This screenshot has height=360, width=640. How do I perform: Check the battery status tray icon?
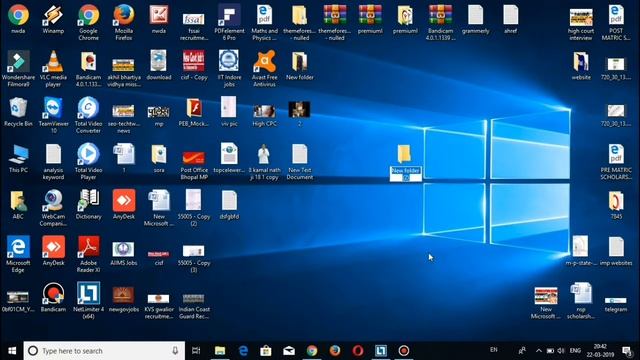pyautogui.click(x=550, y=351)
